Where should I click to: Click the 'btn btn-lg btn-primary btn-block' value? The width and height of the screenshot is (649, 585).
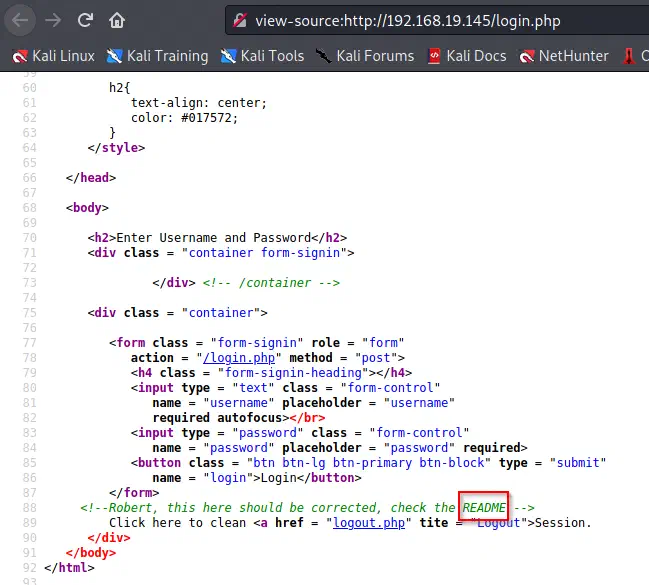(369, 462)
